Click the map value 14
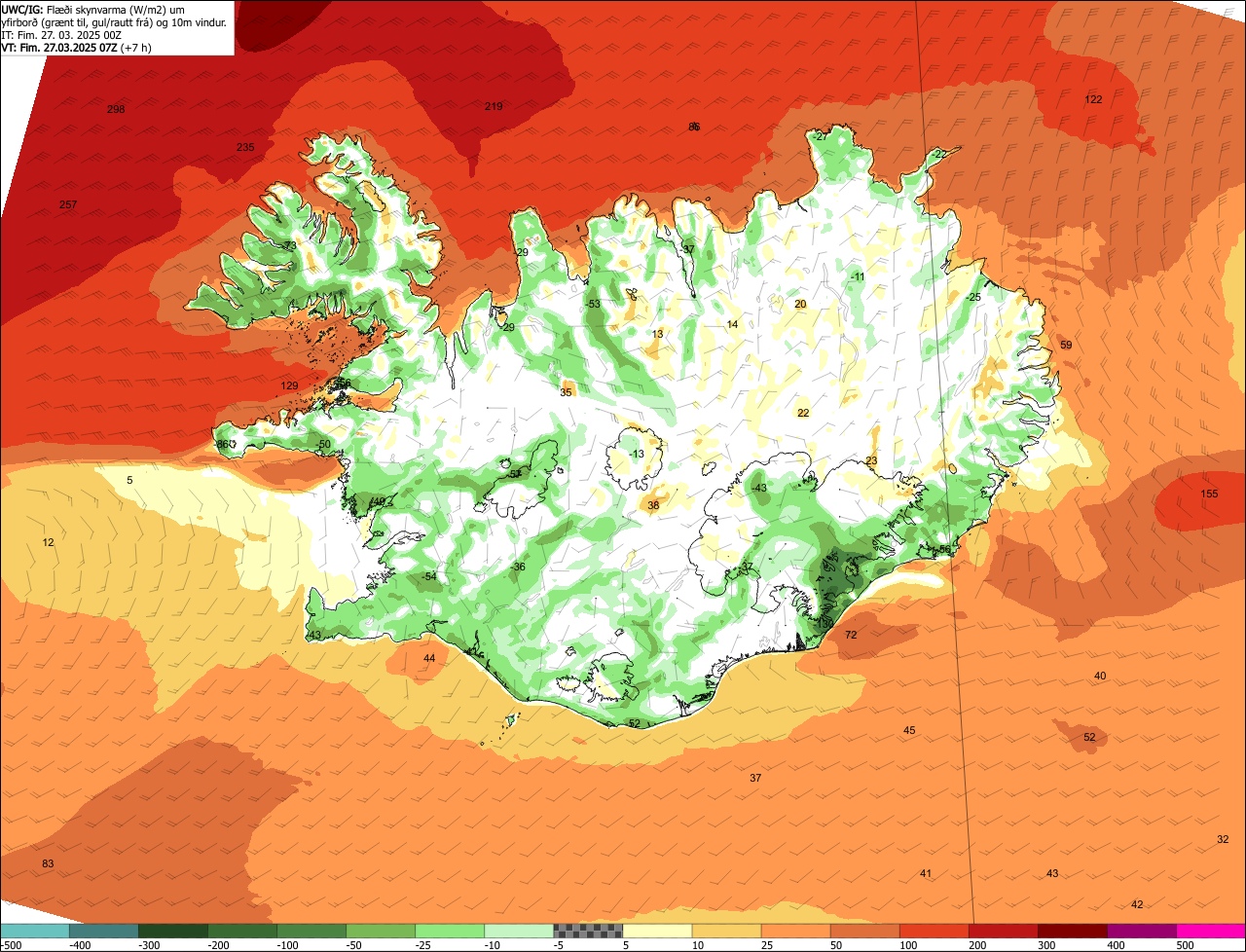Image resolution: width=1246 pixels, height=952 pixels. (x=733, y=325)
